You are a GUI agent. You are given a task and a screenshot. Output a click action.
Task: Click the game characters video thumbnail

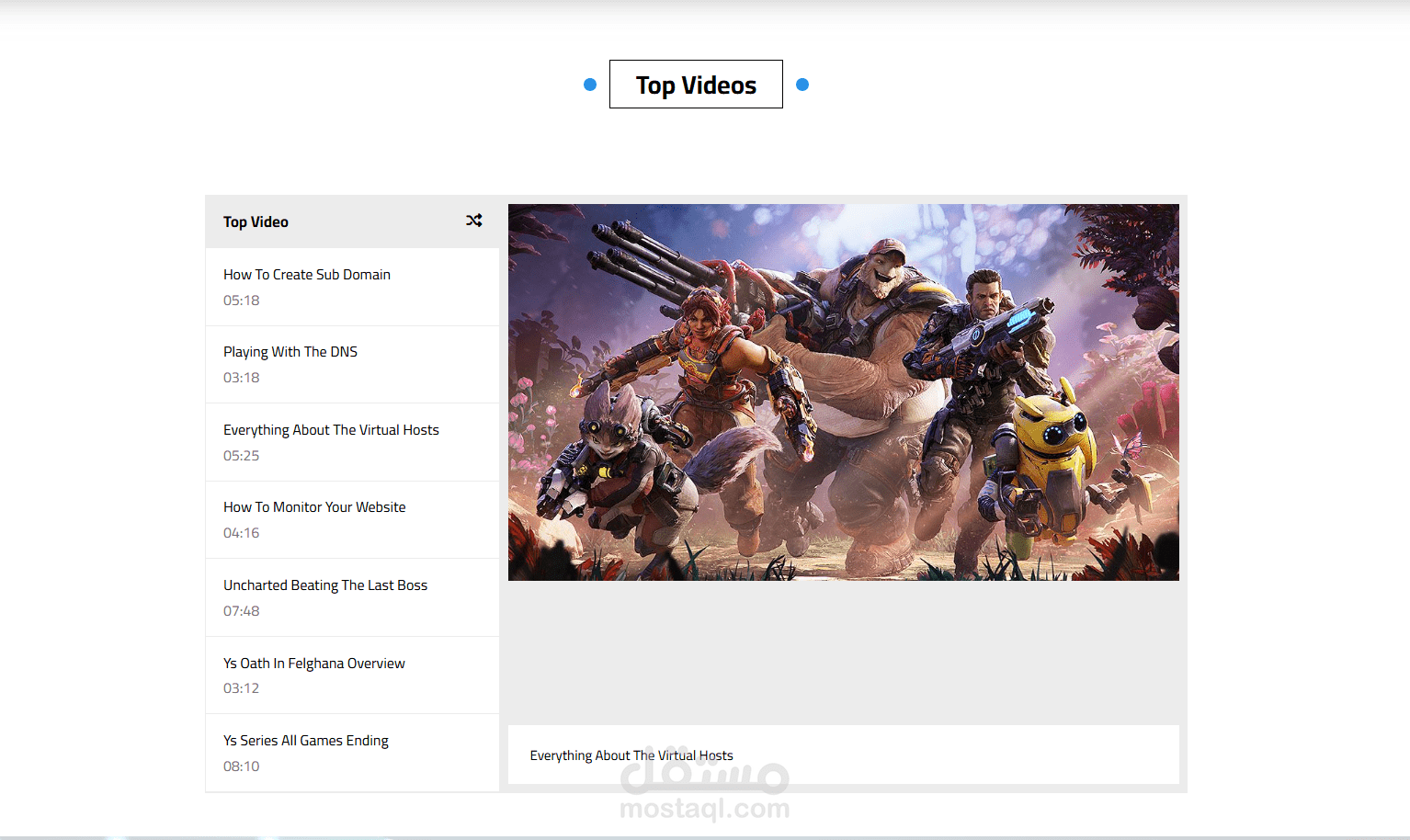pos(844,392)
